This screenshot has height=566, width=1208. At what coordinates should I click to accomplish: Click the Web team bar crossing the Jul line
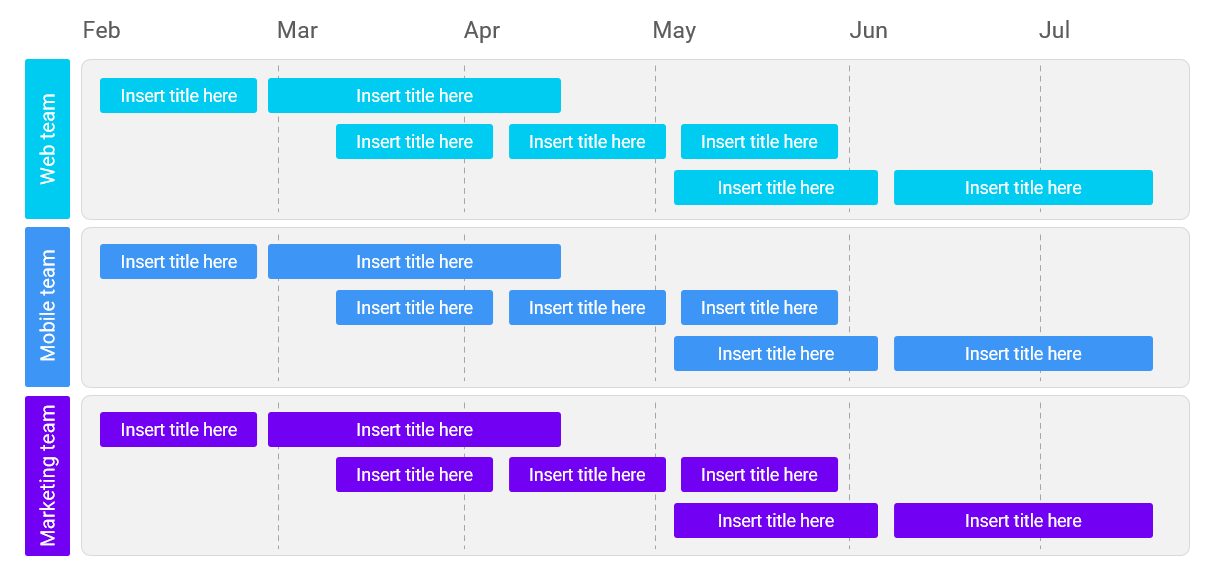[1023, 188]
